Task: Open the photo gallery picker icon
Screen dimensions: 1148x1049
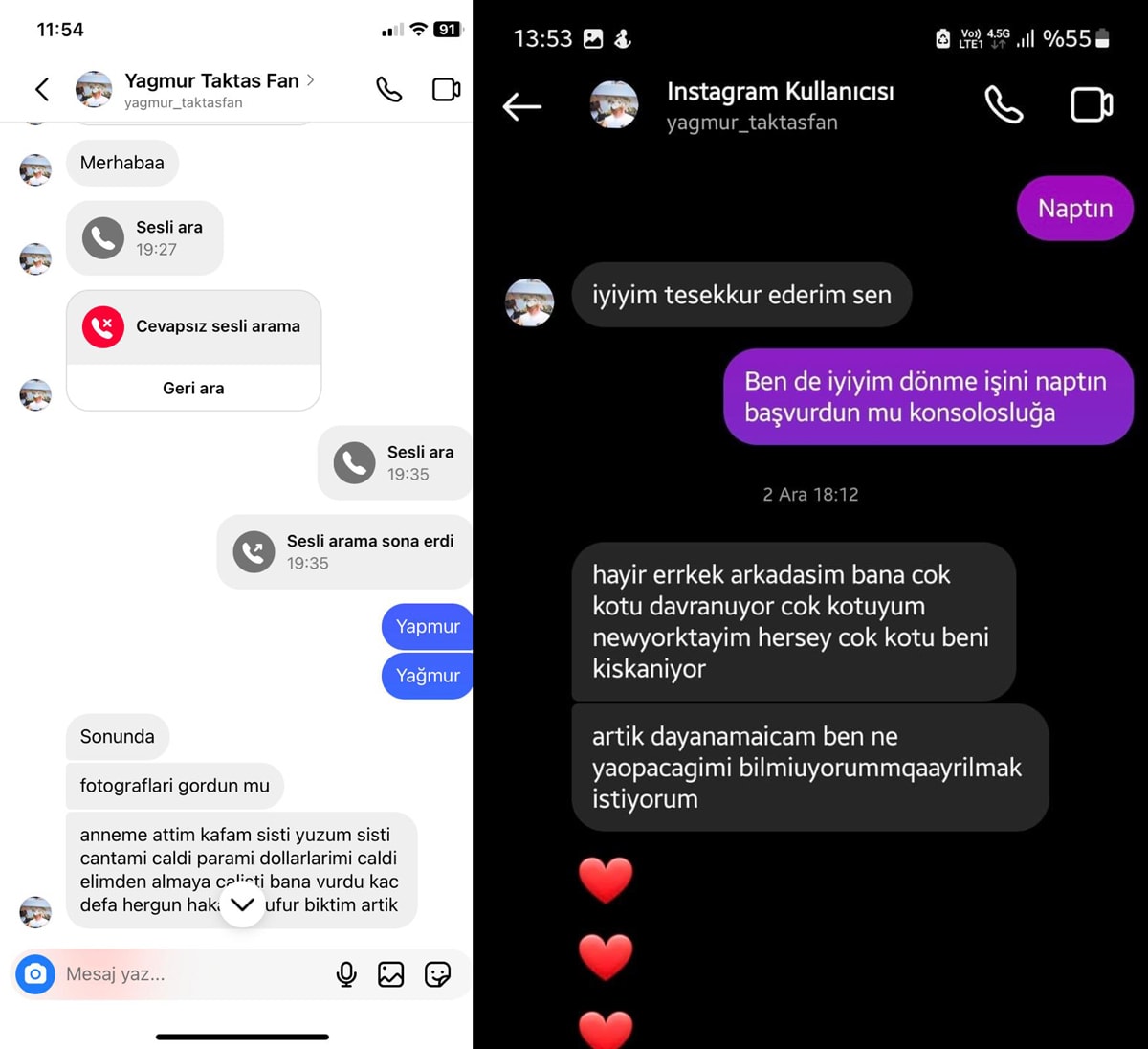Action: [x=391, y=974]
